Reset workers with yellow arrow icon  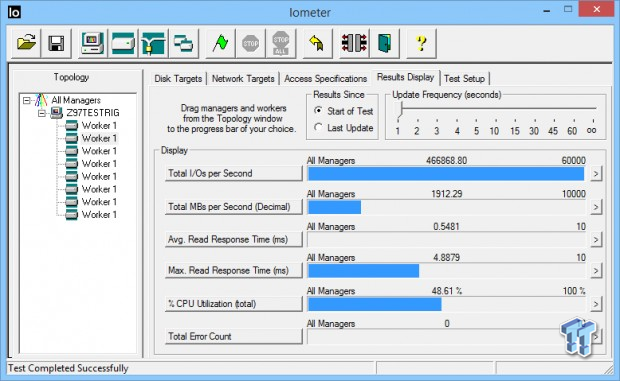(x=317, y=43)
